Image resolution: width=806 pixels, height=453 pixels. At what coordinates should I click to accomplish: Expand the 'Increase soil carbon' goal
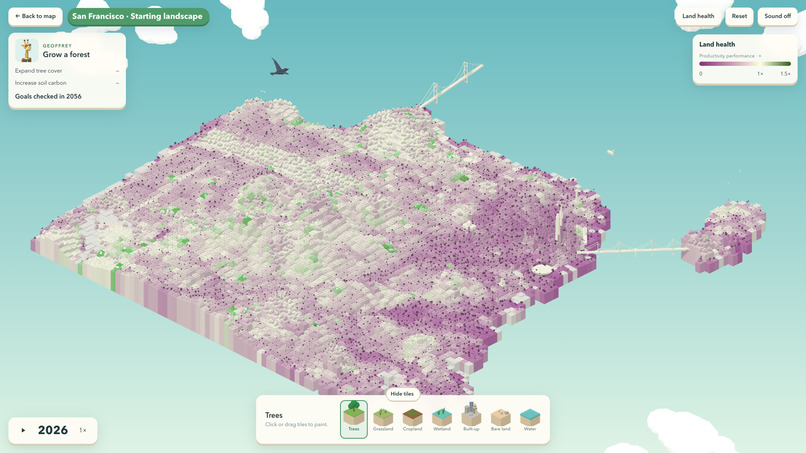(x=67, y=83)
